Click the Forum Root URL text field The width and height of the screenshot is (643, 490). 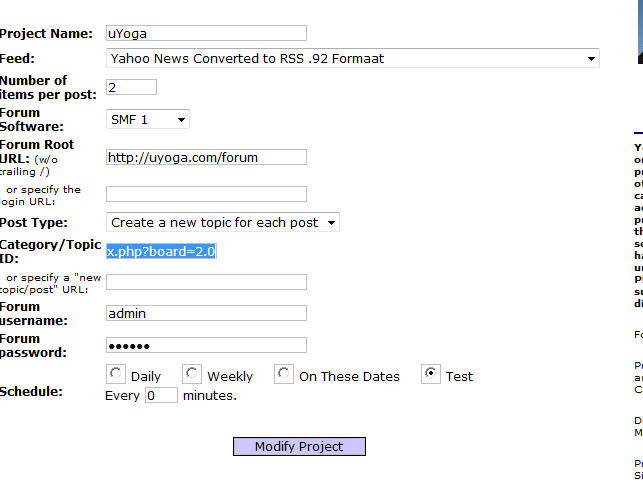[x=206, y=157]
